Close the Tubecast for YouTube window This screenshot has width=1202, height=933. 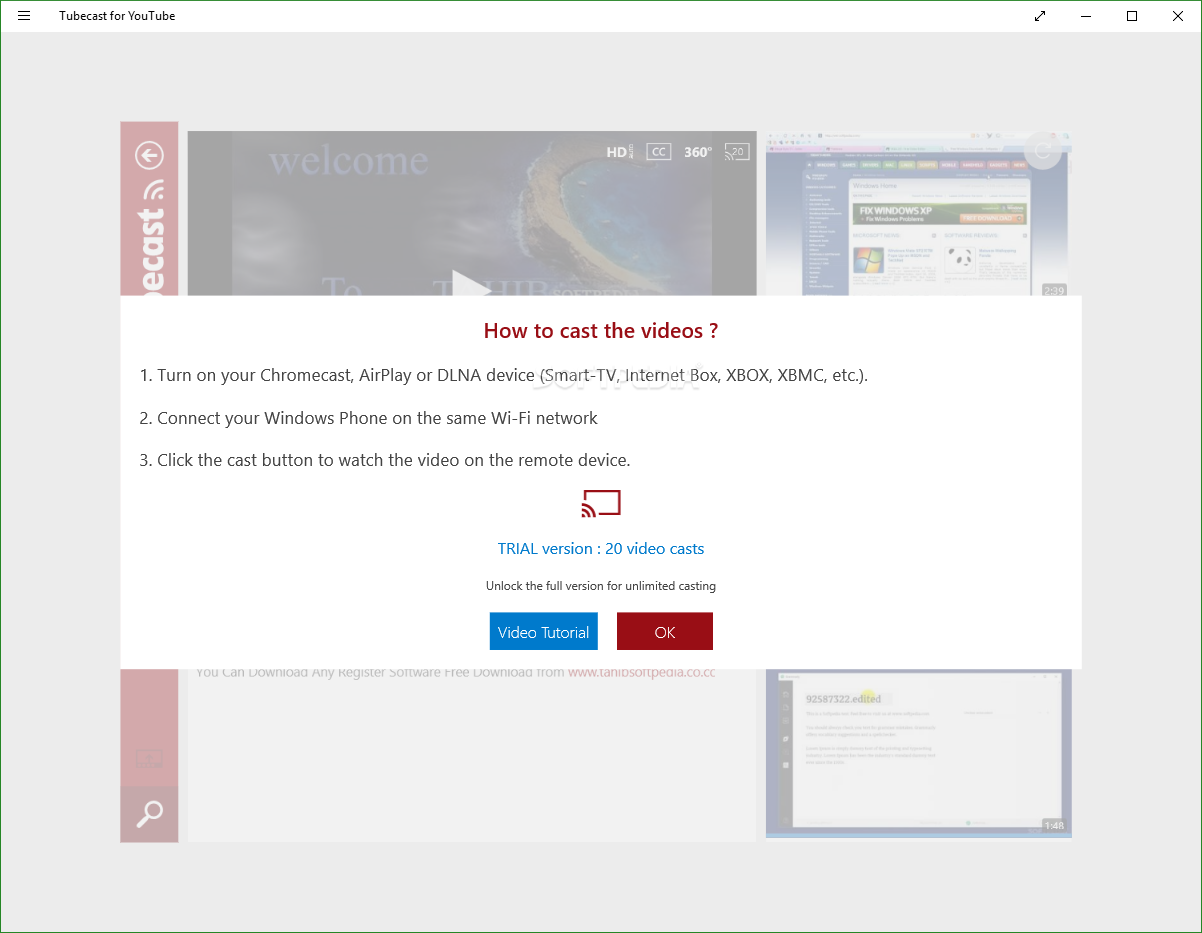tap(1178, 16)
